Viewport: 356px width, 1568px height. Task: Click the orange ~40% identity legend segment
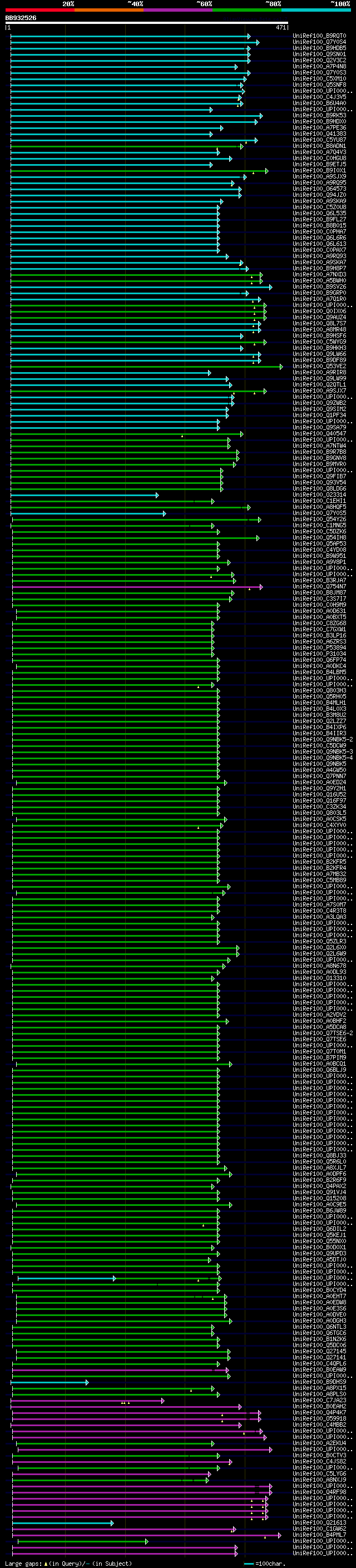coord(109,10)
